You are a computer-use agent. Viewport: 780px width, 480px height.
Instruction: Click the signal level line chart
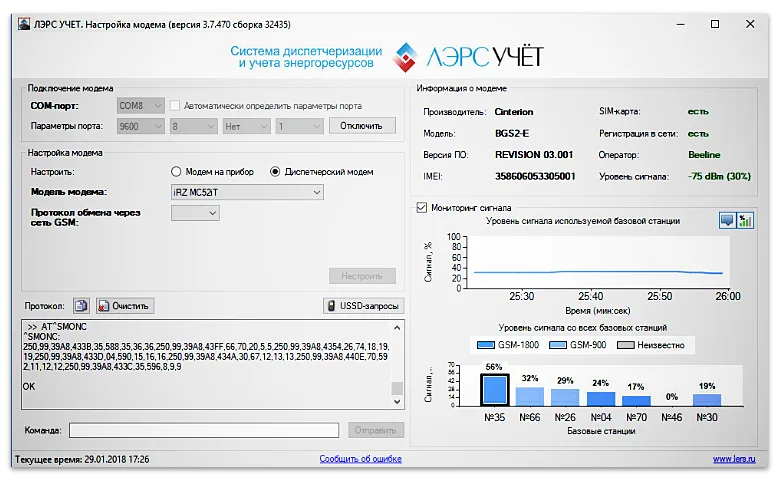(x=598, y=262)
